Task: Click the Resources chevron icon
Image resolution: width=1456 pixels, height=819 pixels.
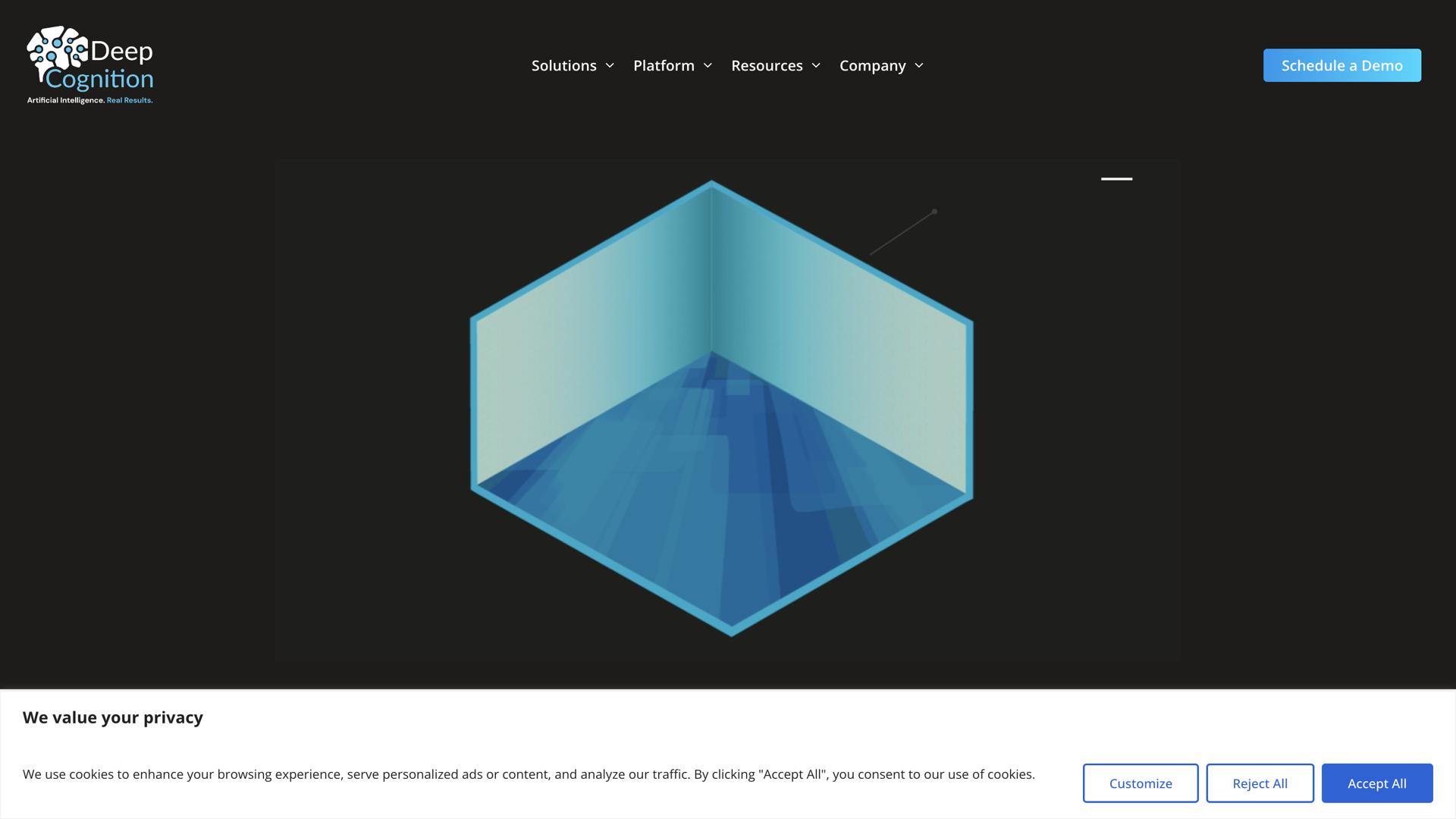Action: [x=817, y=65]
